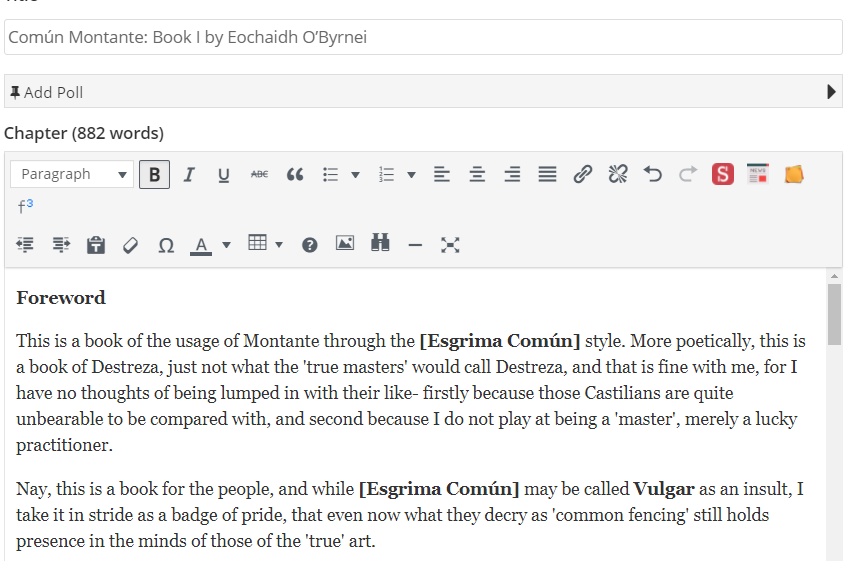Toggle bold formatting in the editor
This screenshot has height=561, width=848.
tap(154, 174)
